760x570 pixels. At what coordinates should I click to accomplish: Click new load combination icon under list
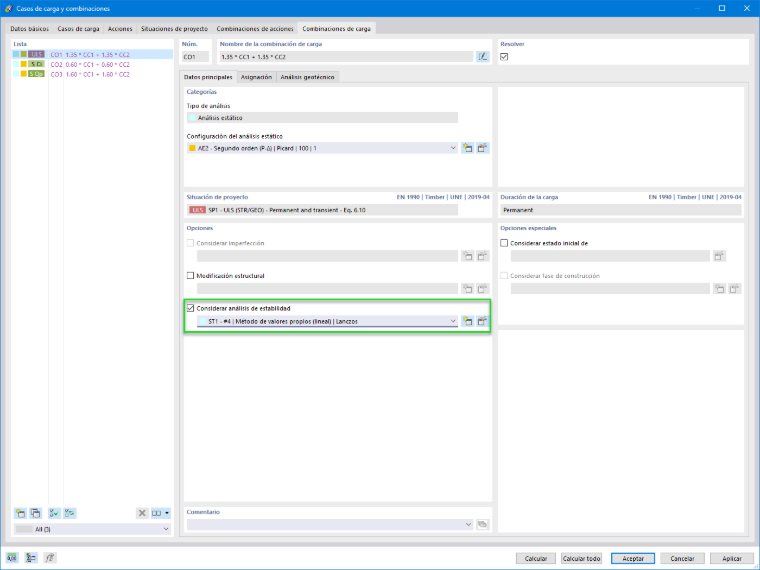click(x=20, y=513)
